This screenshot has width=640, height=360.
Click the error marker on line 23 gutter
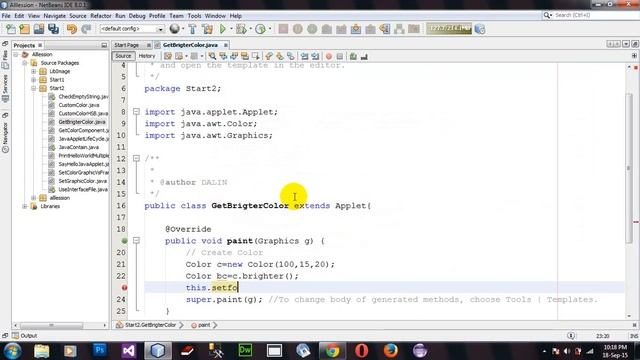tap(124, 288)
